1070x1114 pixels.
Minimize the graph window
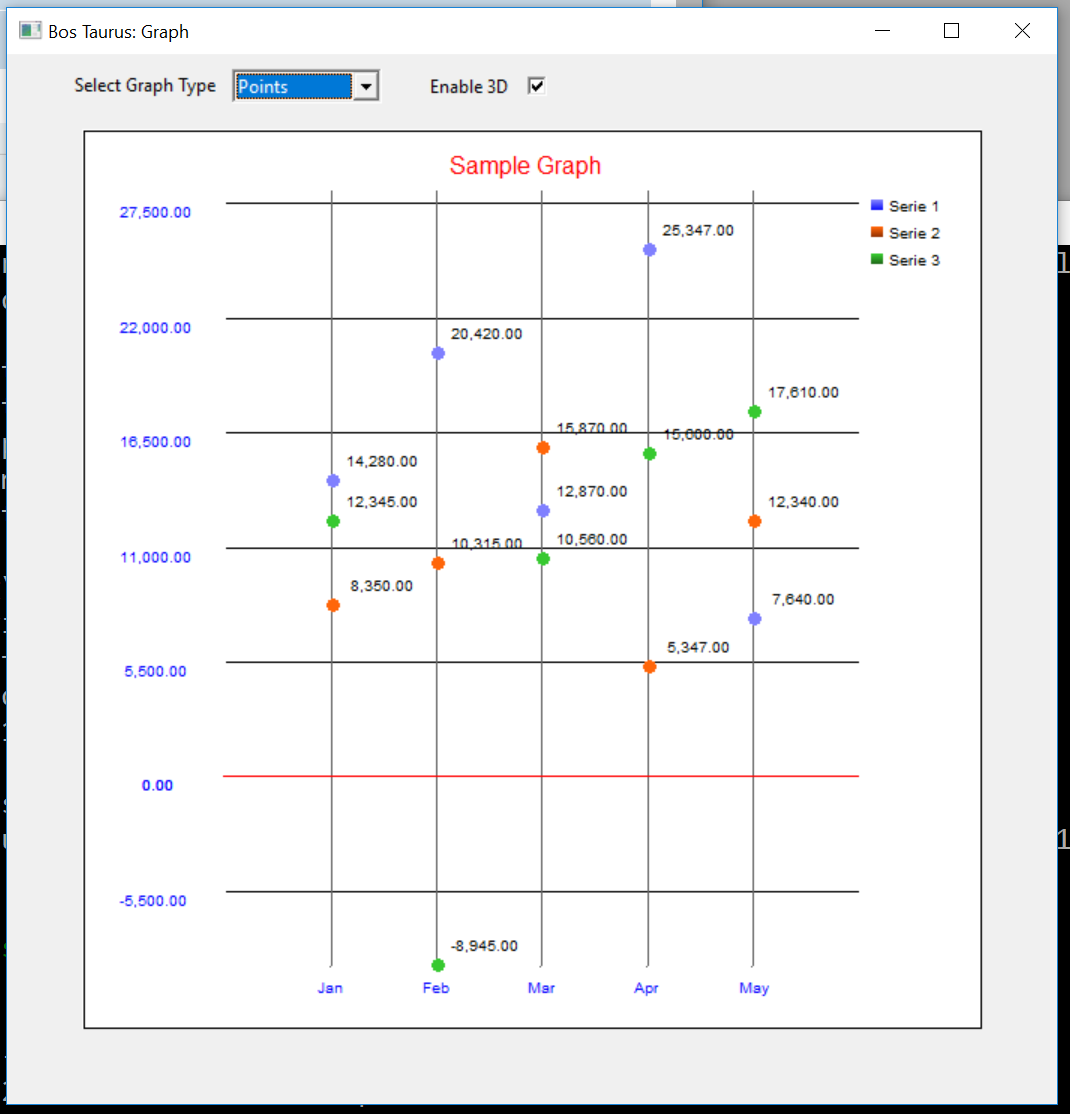pos(882,31)
